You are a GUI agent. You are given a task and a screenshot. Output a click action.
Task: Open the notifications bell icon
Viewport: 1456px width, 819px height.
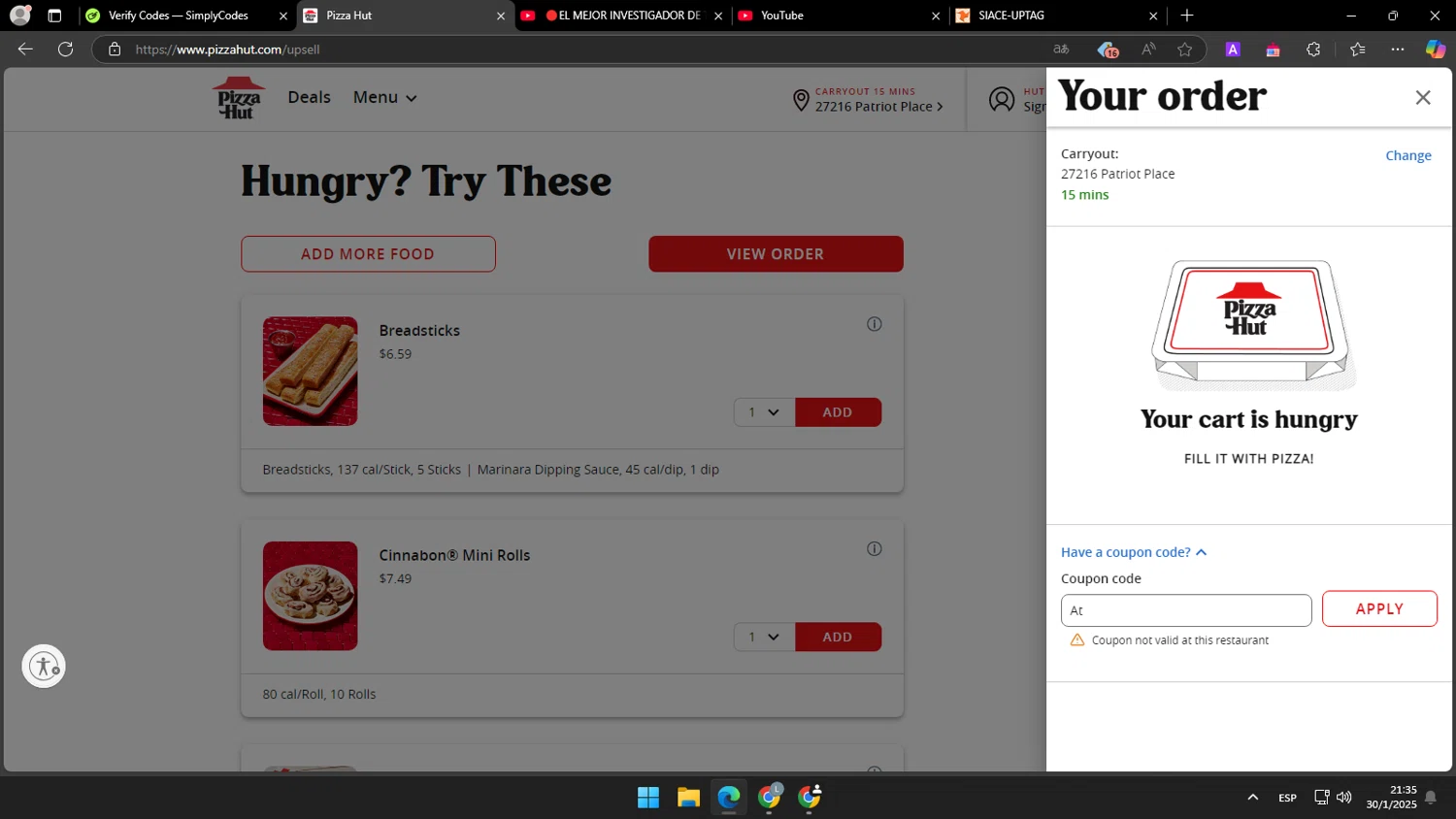pyautogui.click(x=1430, y=798)
